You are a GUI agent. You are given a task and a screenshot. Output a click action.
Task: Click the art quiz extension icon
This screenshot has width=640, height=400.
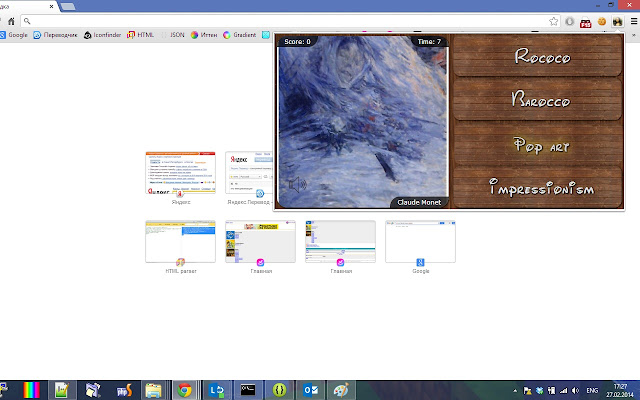click(x=618, y=21)
